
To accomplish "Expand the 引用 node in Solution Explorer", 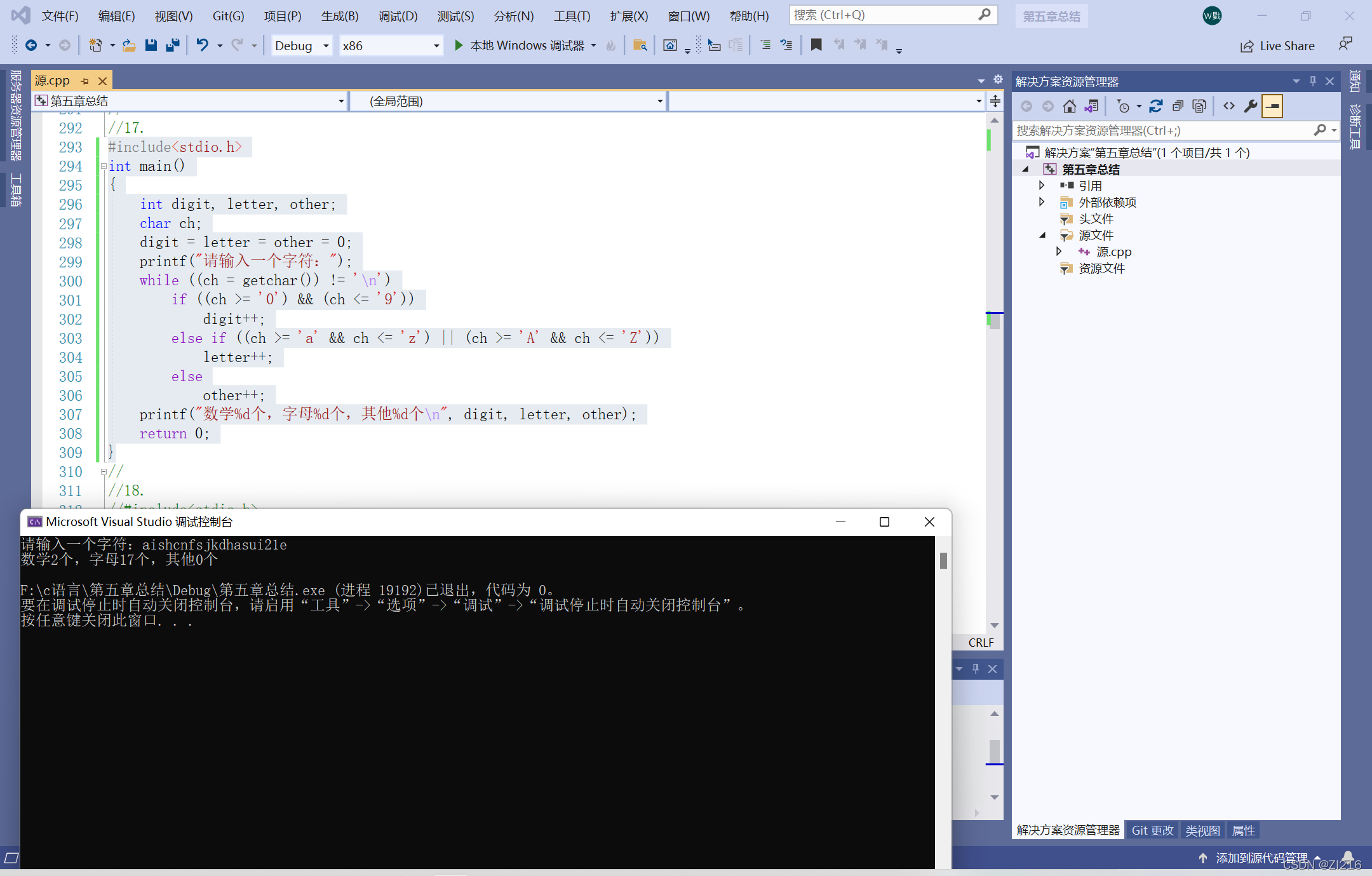I will click(1042, 185).
